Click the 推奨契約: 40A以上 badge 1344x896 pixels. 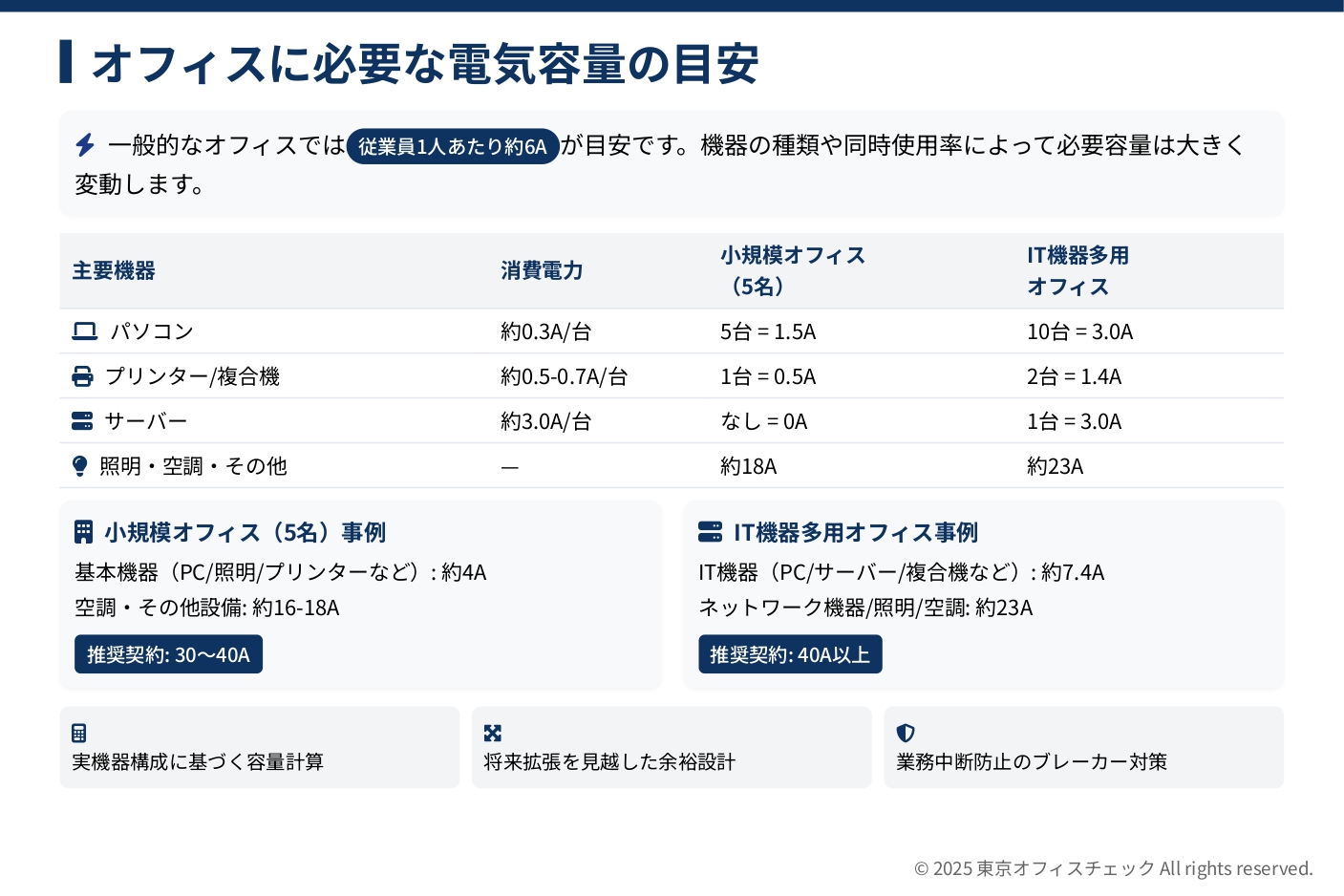coord(790,654)
